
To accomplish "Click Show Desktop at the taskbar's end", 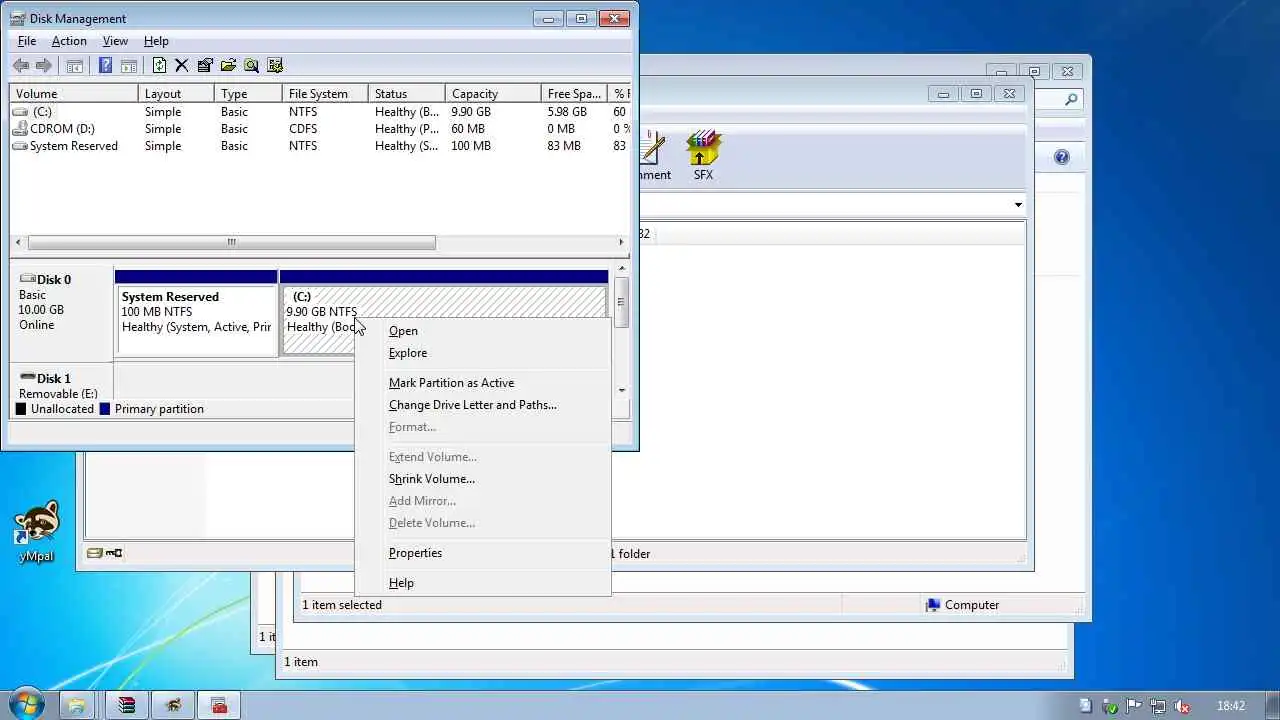I will tap(1272, 705).
